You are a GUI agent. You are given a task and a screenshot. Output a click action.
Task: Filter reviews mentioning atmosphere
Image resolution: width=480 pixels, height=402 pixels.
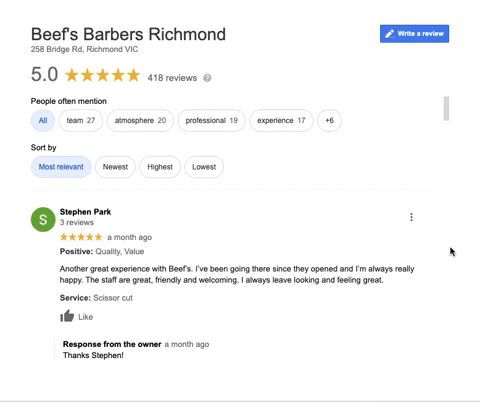tap(140, 120)
